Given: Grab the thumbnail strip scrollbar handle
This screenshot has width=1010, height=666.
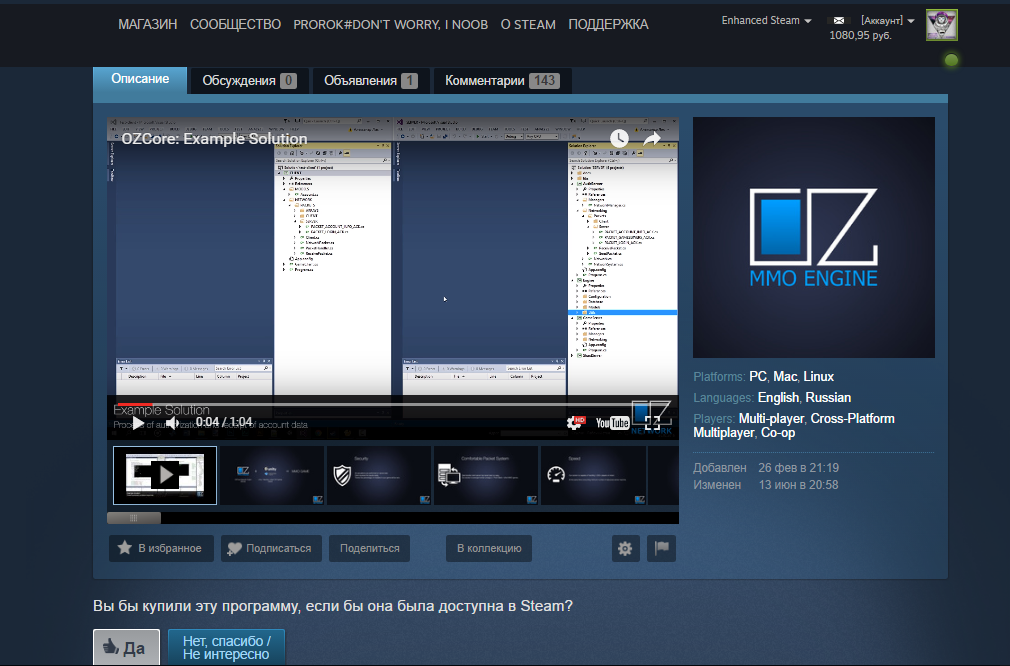Looking at the screenshot, I should tap(134, 518).
